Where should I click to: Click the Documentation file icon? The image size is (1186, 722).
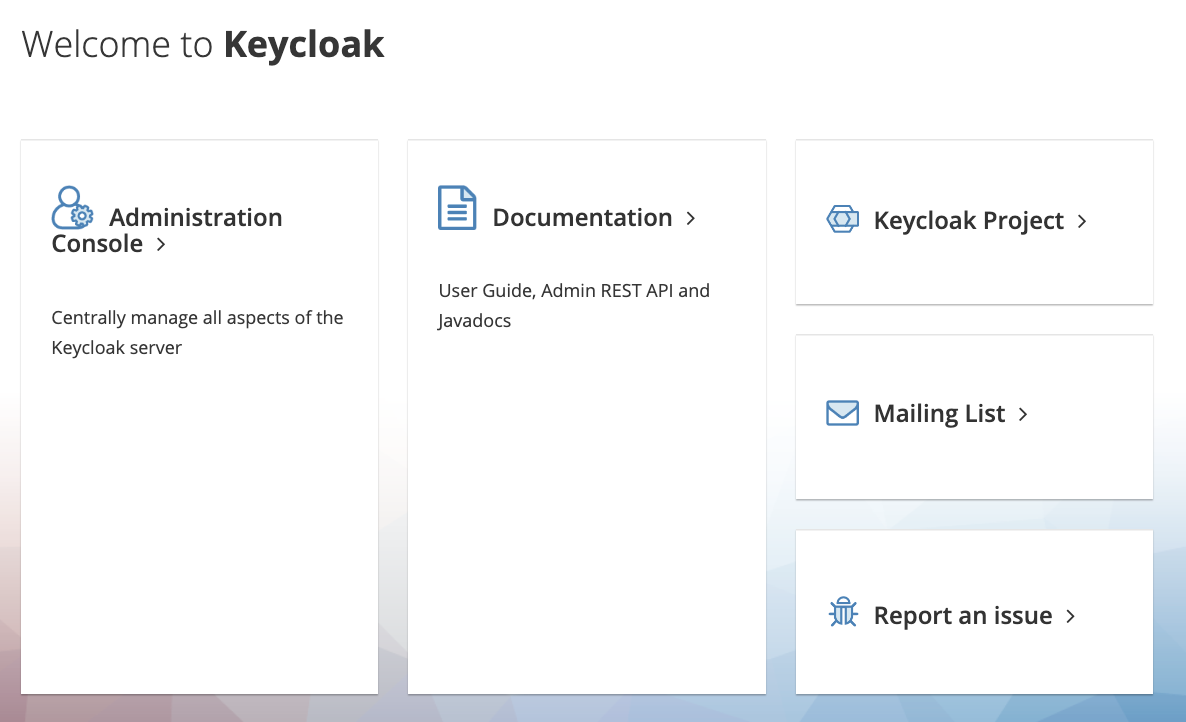[457, 208]
